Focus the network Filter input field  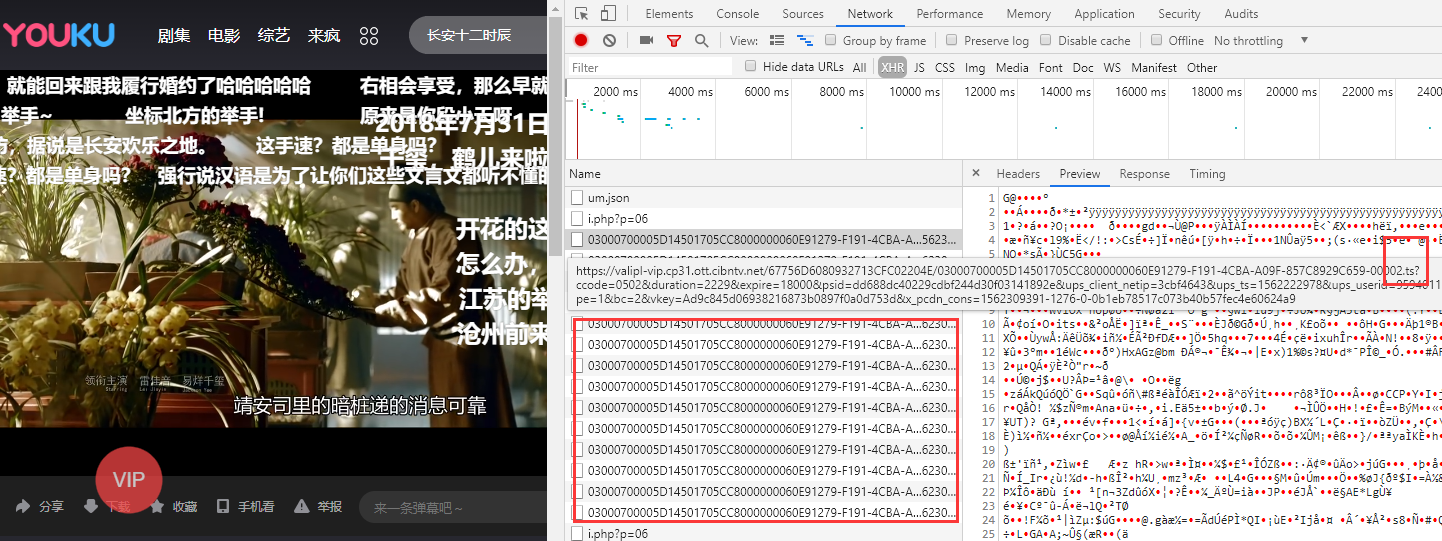(x=650, y=67)
